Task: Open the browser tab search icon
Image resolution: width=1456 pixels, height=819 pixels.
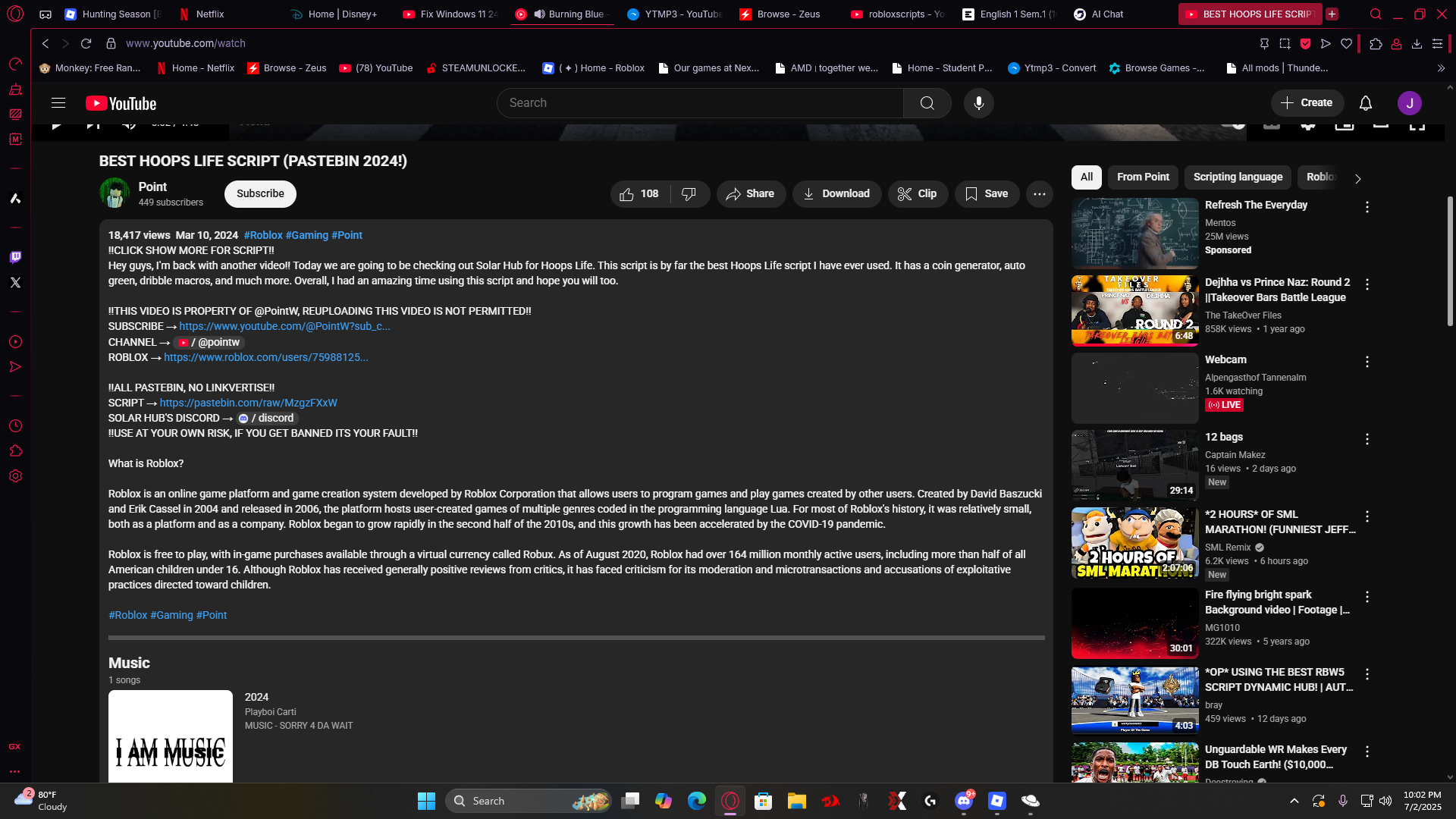Action: (x=1376, y=14)
